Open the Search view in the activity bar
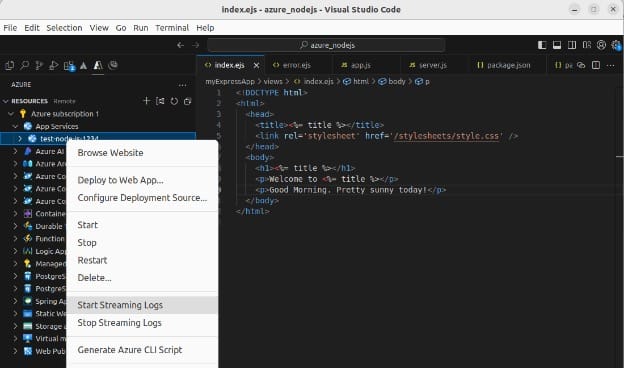Image resolution: width=624 pixels, height=368 pixels. 24,66
